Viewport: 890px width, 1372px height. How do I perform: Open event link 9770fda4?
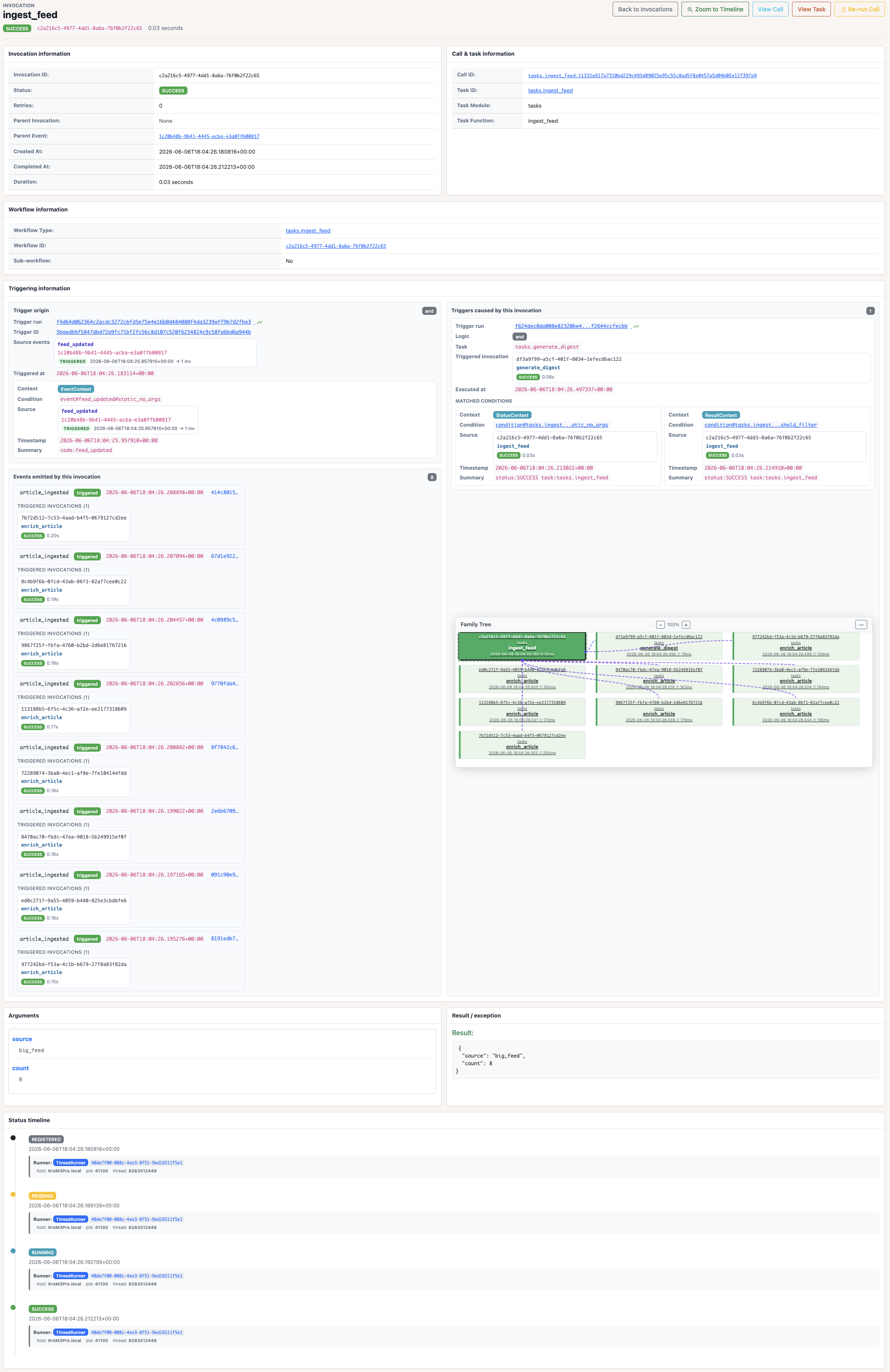click(x=224, y=684)
